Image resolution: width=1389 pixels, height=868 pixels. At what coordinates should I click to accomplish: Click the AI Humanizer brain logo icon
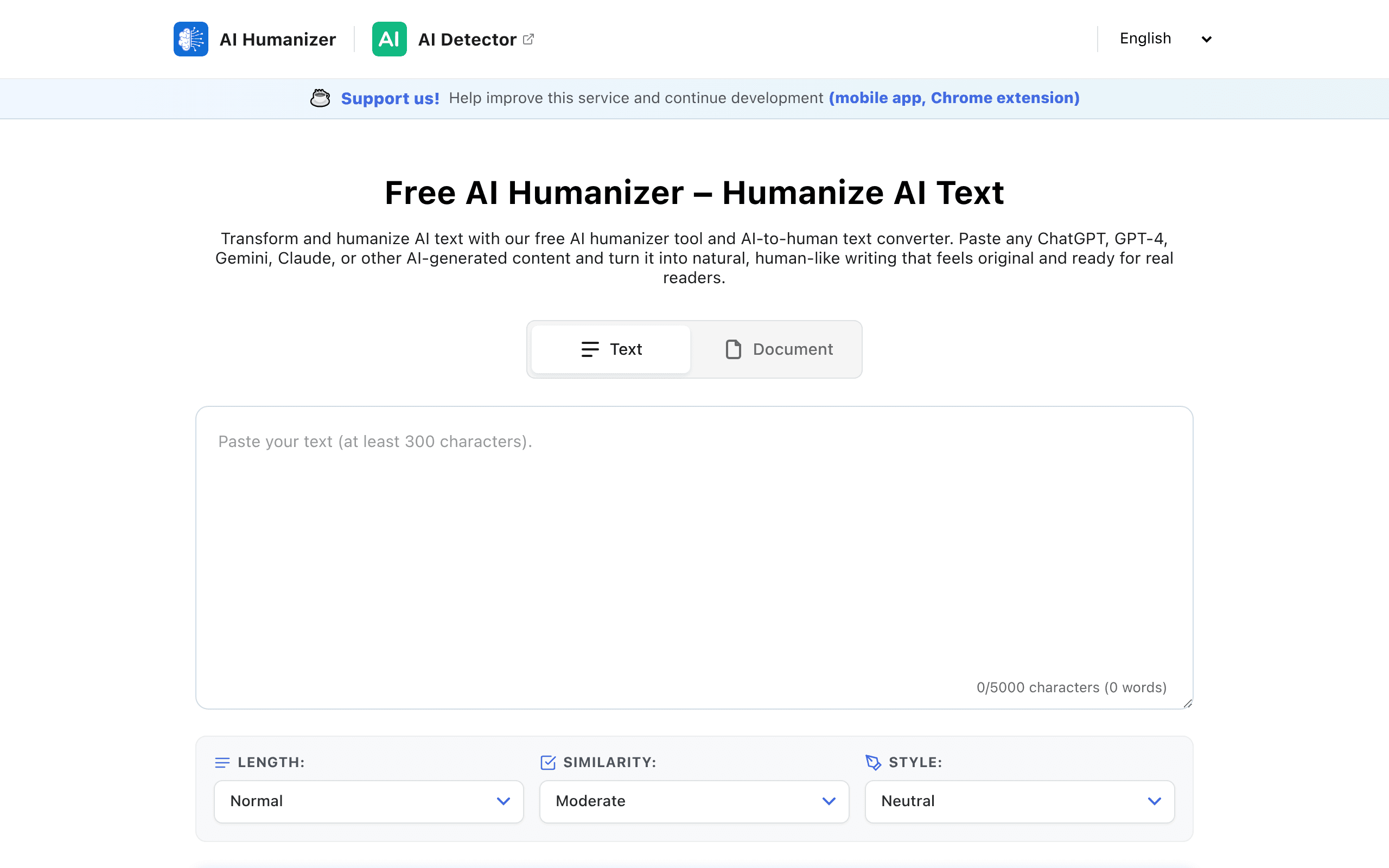point(190,39)
